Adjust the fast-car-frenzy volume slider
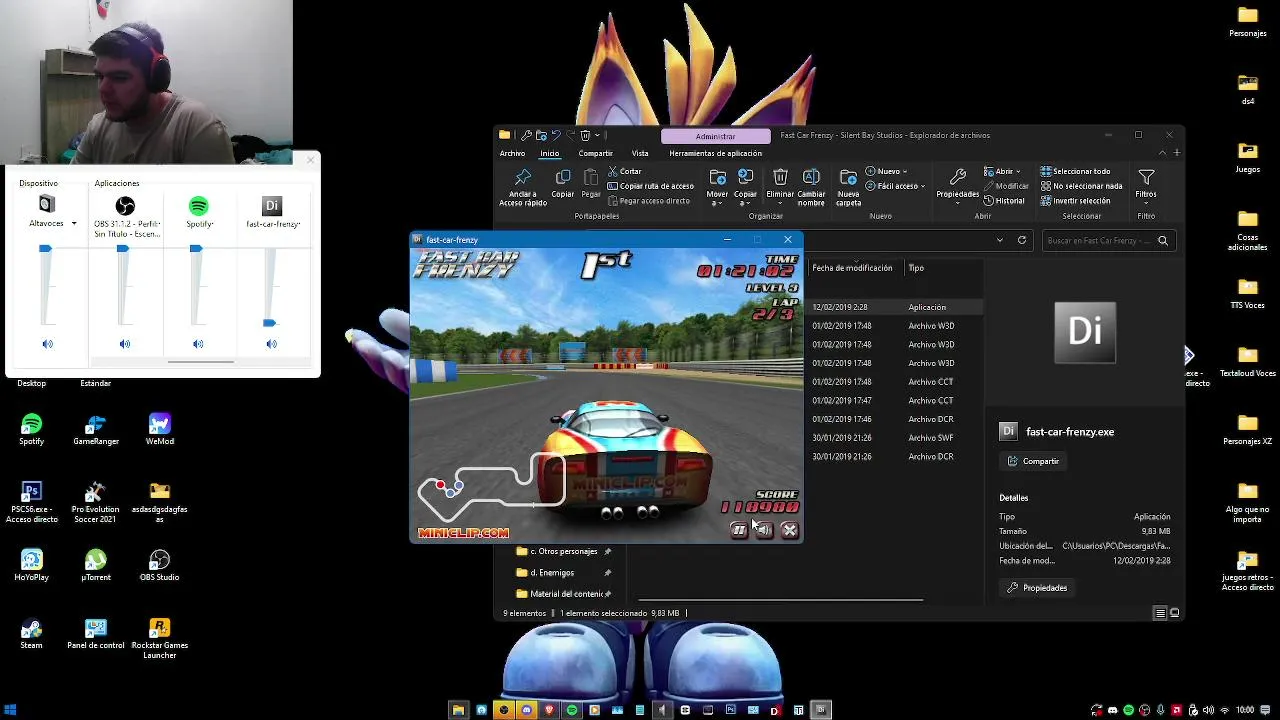This screenshot has height=720, width=1280. tap(269, 323)
